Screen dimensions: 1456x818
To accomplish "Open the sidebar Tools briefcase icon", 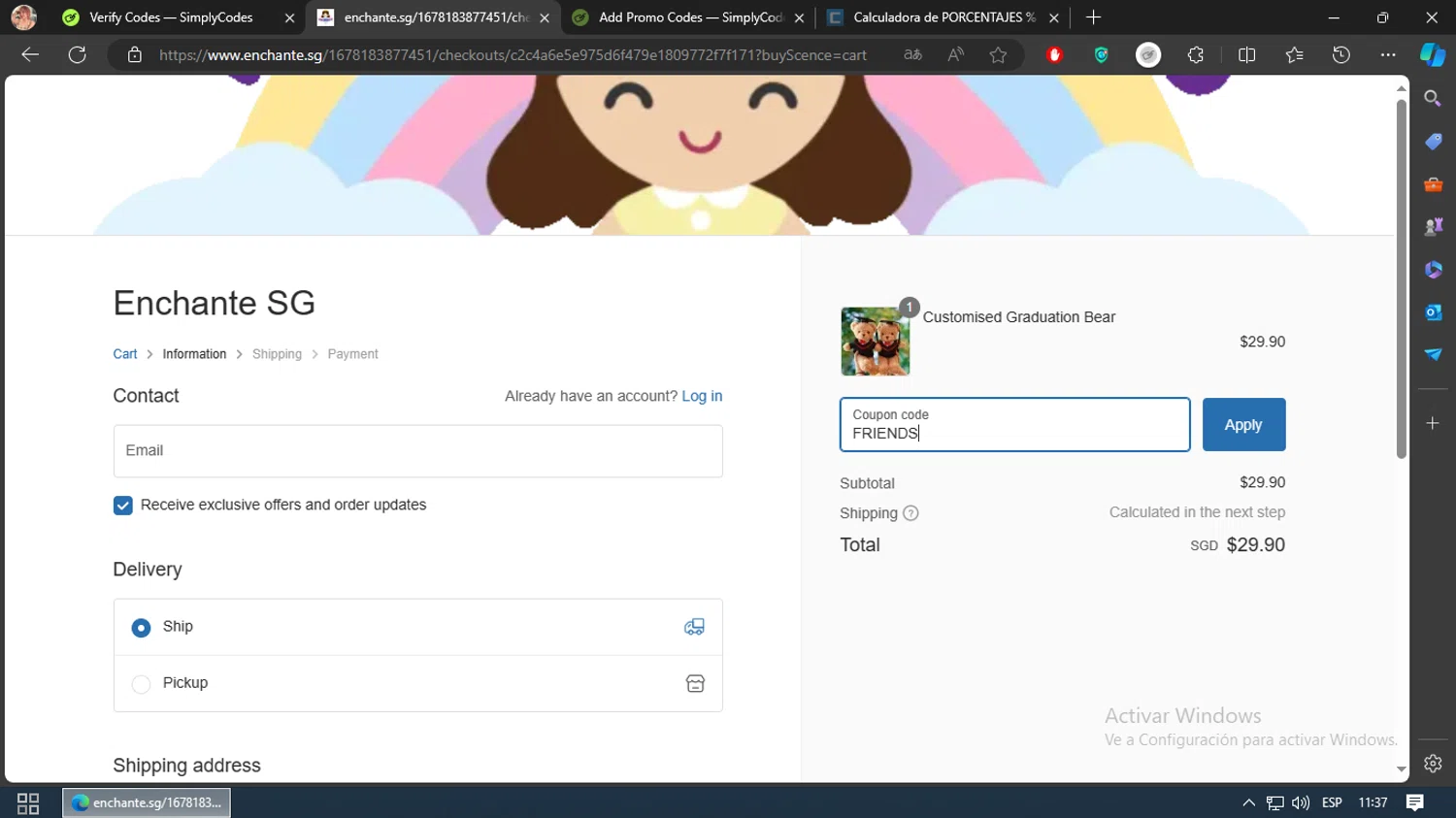I will 1433,184.
